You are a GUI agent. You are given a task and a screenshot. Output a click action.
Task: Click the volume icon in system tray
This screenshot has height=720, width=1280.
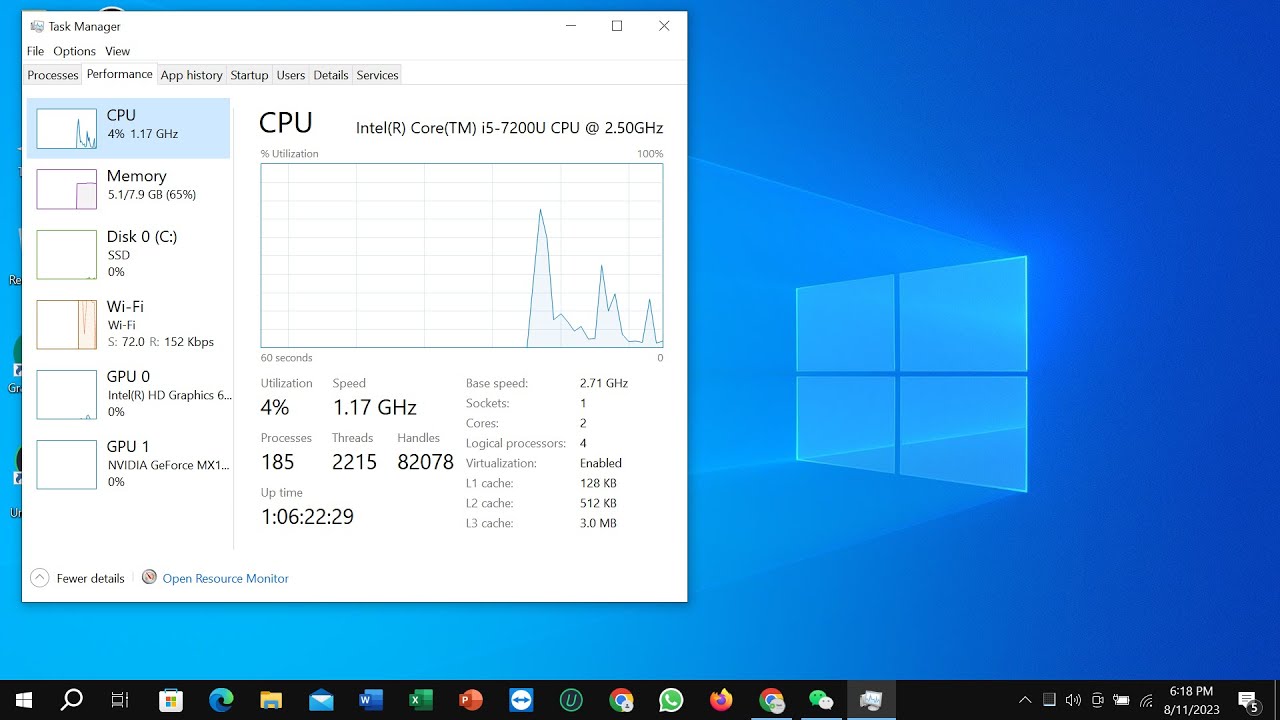point(1074,700)
